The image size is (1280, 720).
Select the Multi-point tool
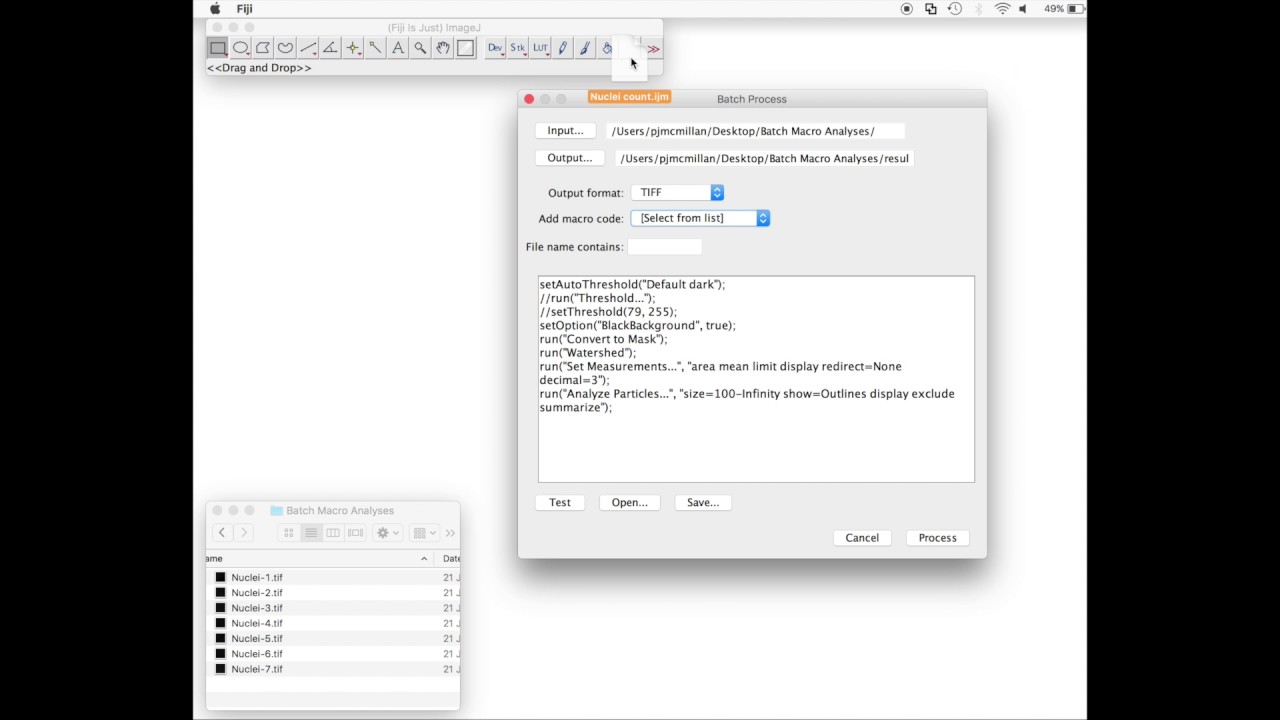click(x=353, y=48)
